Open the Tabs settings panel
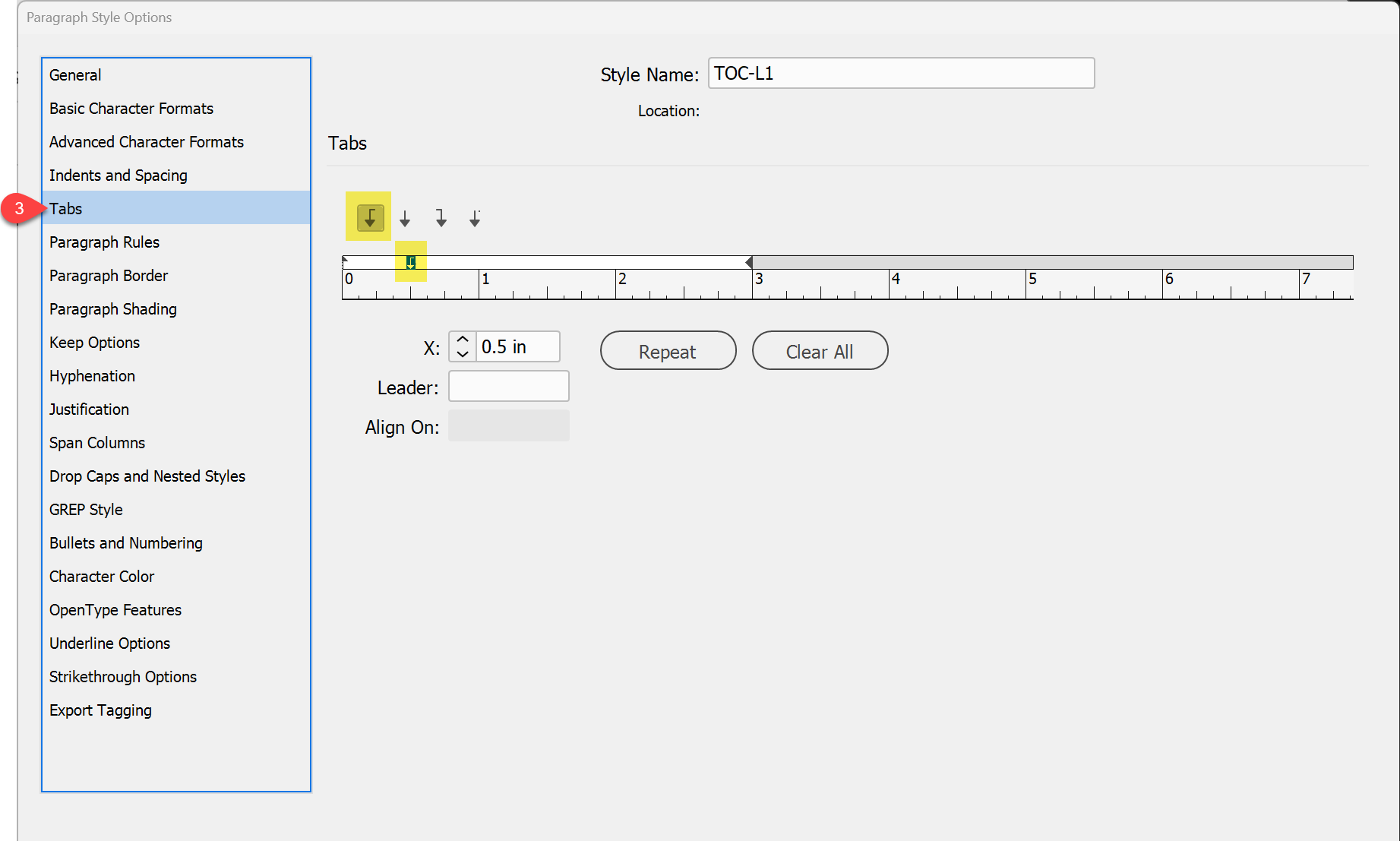Screen dimensions: 1400x841 pos(66,208)
